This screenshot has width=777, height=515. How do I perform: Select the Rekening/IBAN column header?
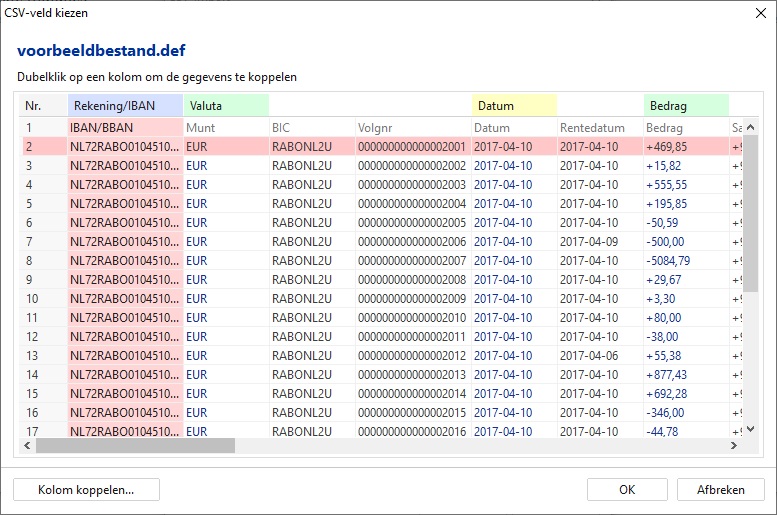point(125,105)
